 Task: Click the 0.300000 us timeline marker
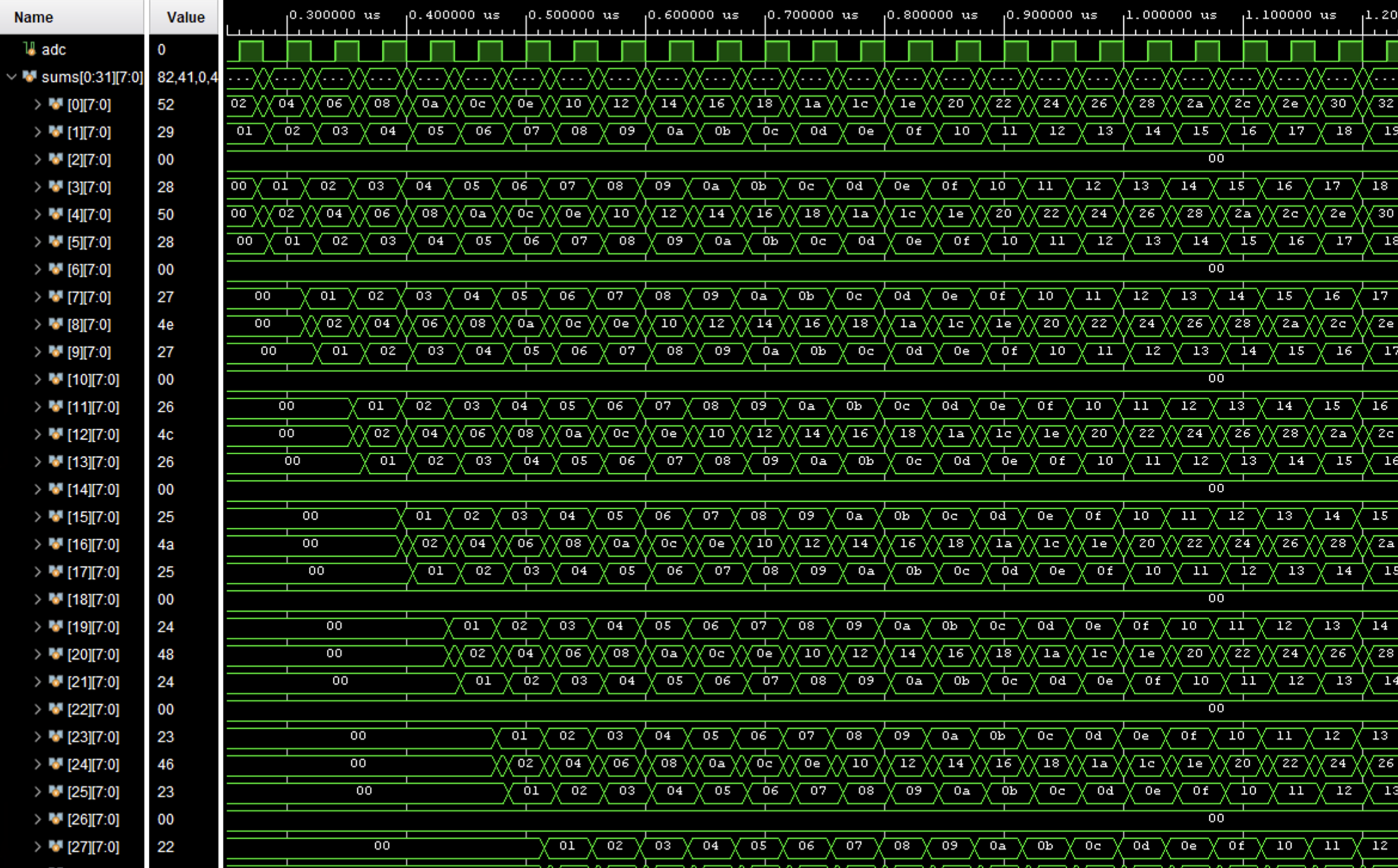[335, 15]
